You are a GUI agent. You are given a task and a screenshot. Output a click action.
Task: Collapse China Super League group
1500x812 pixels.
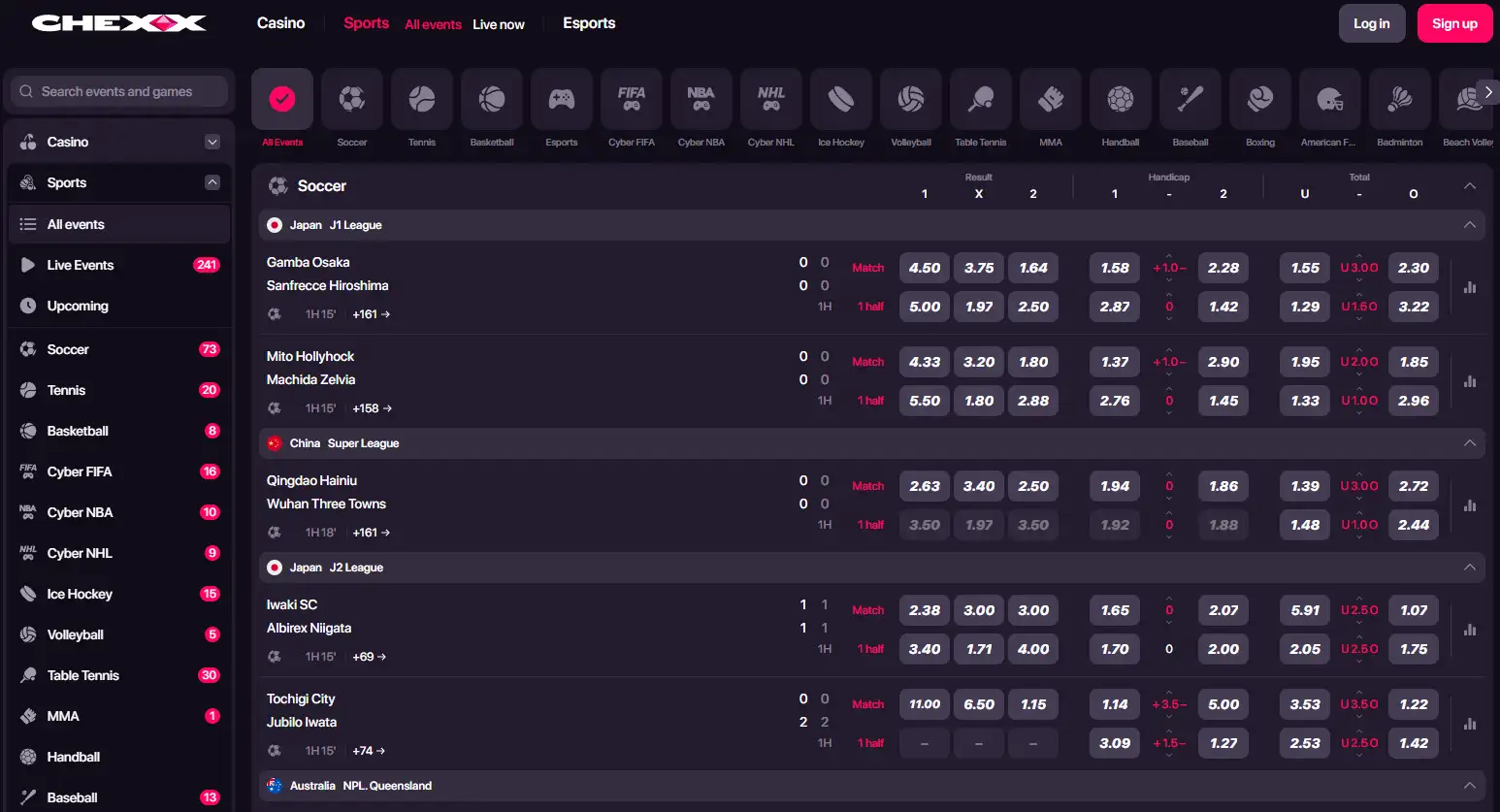point(1470,443)
